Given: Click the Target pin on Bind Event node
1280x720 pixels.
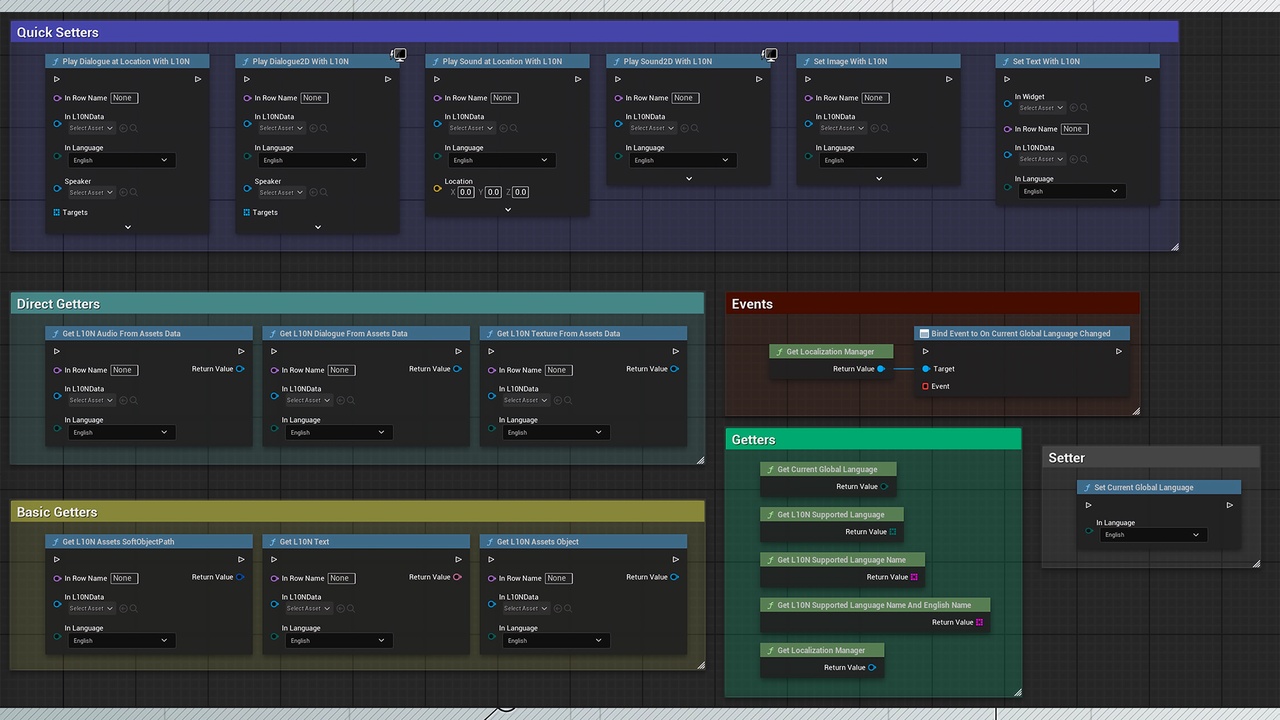Looking at the screenshot, I should [926, 369].
